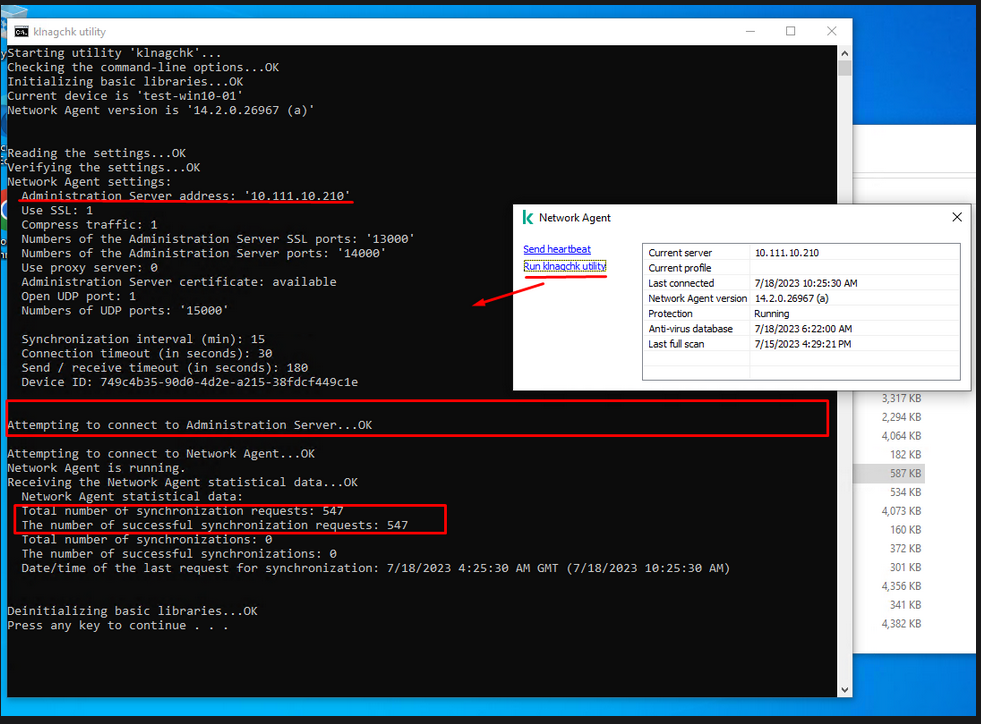The height and width of the screenshot is (724, 981).
Task: Close the Network Agent dialog
Action: click(957, 217)
